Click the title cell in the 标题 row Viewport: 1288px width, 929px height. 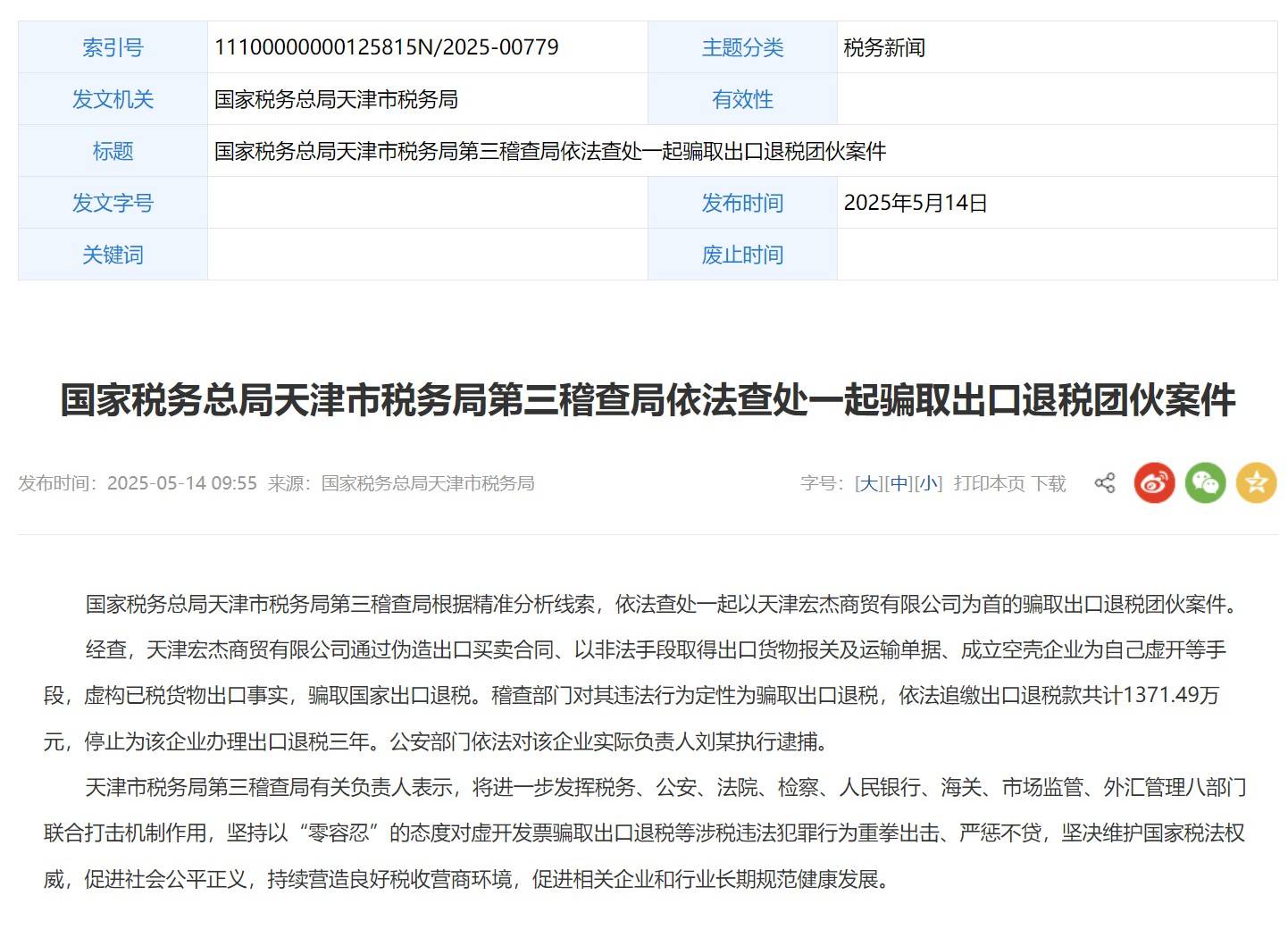click(x=742, y=151)
